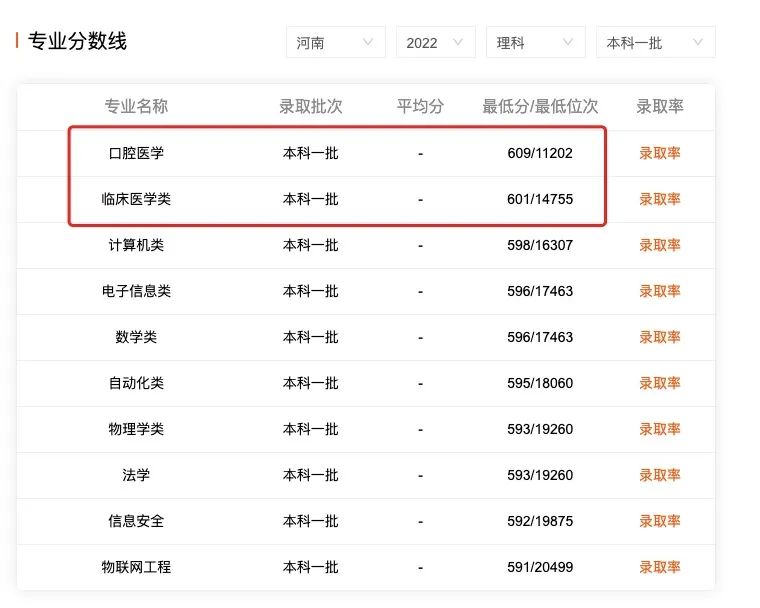Click the 平均分 column header
Viewport: 760px width, 608px height.
pos(420,106)
